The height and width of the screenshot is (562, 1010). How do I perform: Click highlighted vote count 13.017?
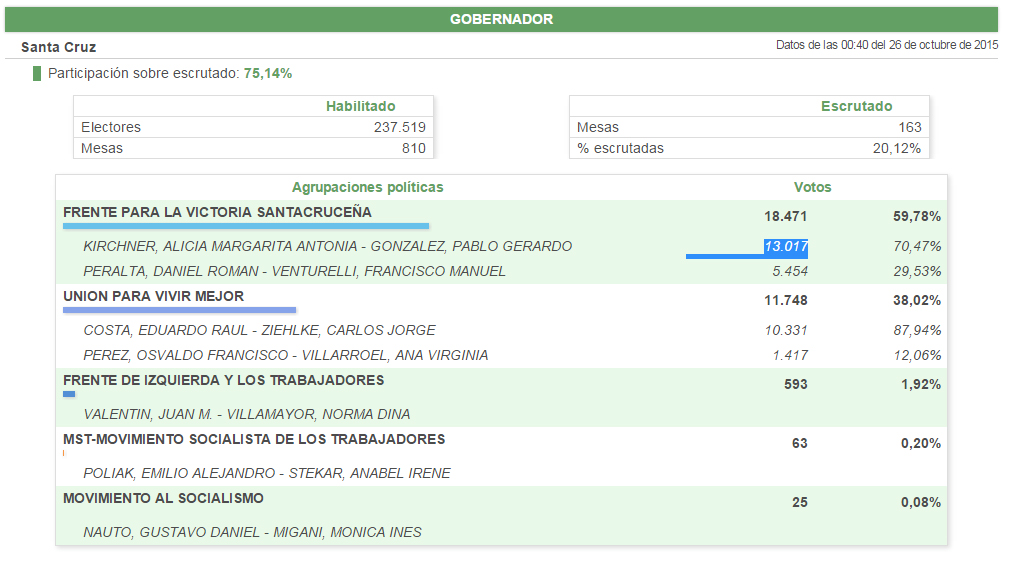pos(786,246)
